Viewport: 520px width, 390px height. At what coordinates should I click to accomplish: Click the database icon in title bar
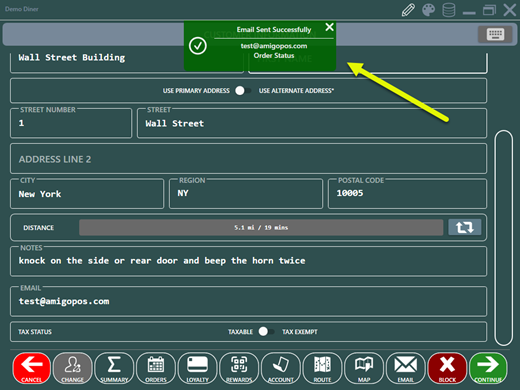click(449, 10)
